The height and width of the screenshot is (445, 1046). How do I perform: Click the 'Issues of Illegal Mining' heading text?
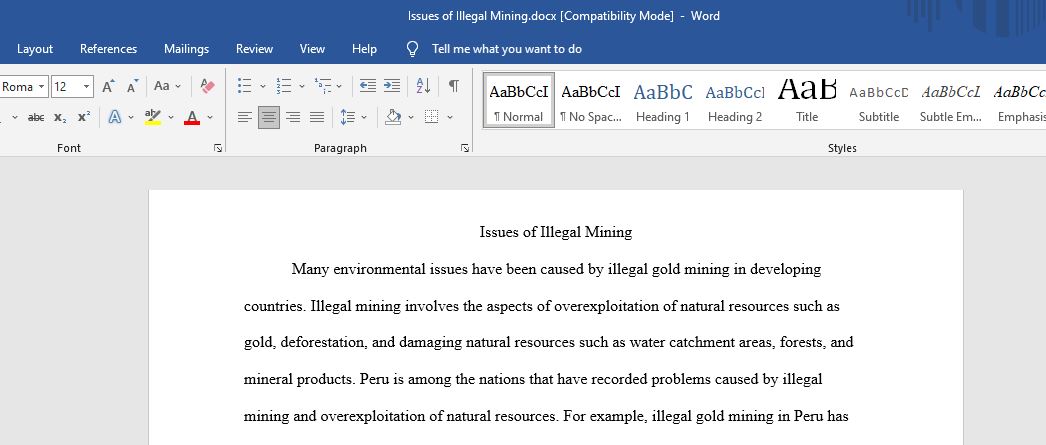click(x=556, y=232)
